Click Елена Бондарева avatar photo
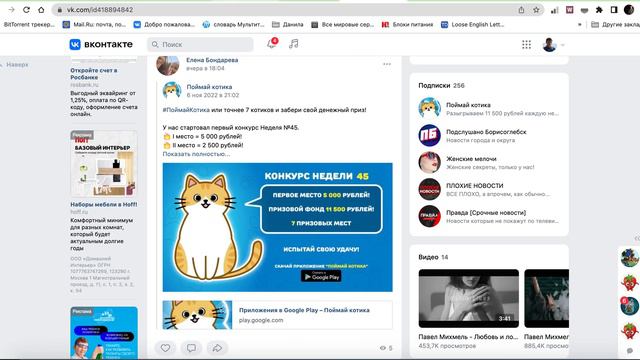 coord(168,64)
